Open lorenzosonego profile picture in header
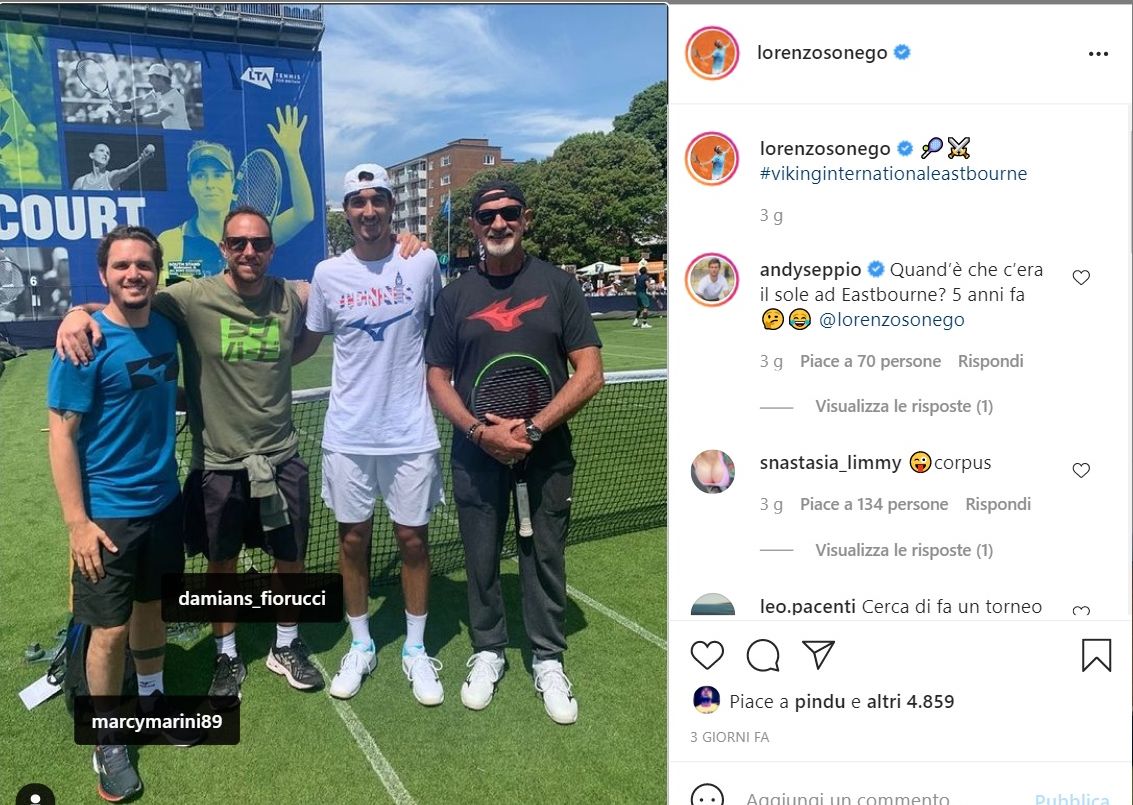 pyautogui.click(x=712, y=53)
